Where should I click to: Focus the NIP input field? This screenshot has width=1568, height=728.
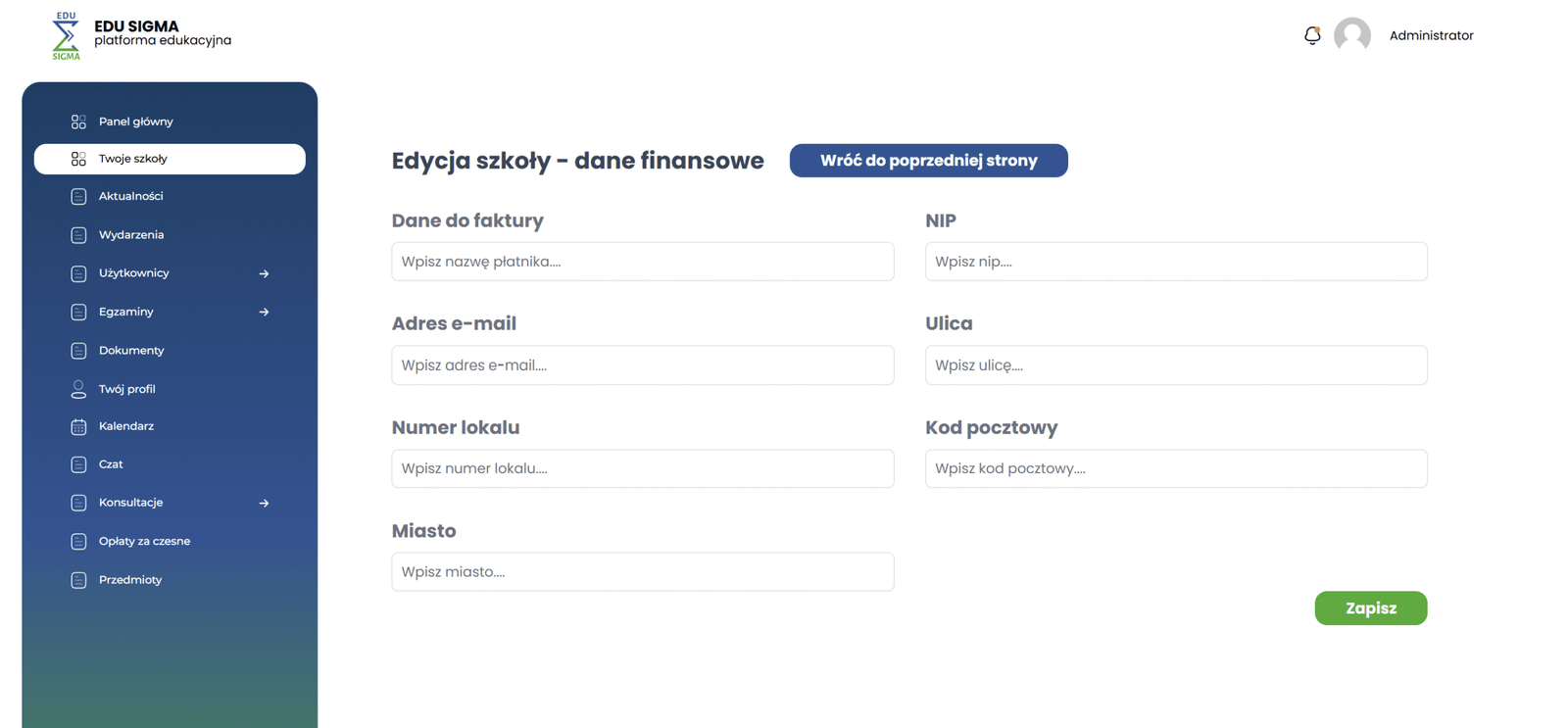(x=1176, y=262)
